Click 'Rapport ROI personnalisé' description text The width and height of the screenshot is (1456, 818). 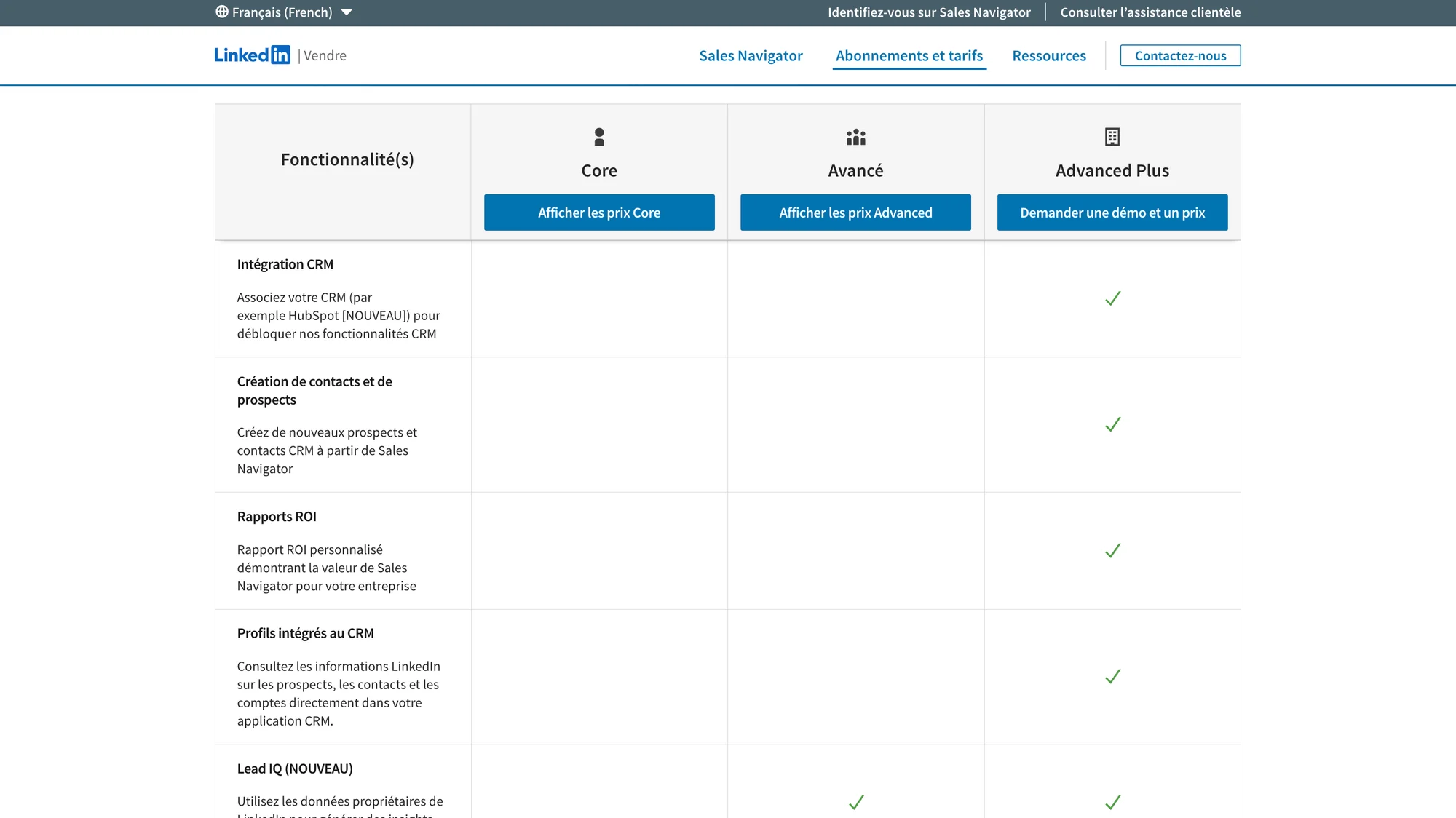pyautogui.click(x=327, y=568)
